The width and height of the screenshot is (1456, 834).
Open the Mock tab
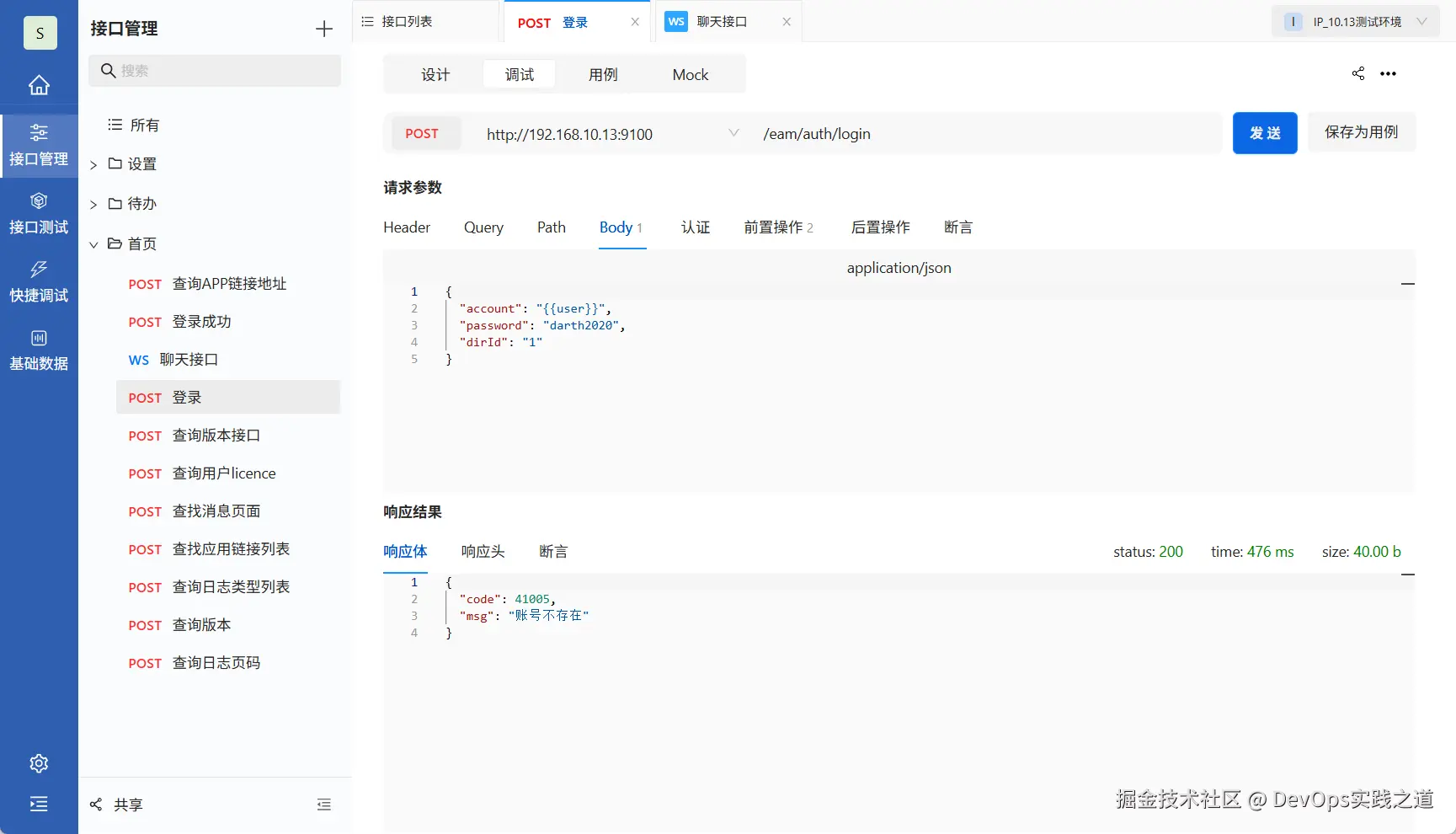[x=691, y=74]
